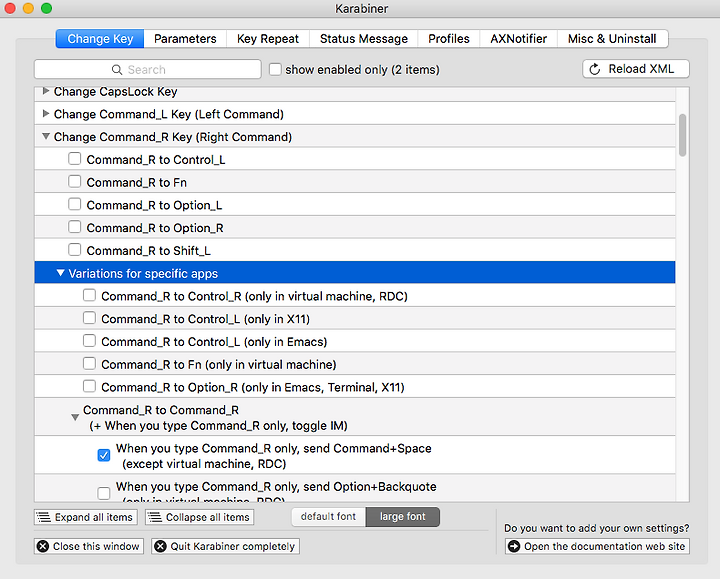Click Expand all items button

click(86, 517)
